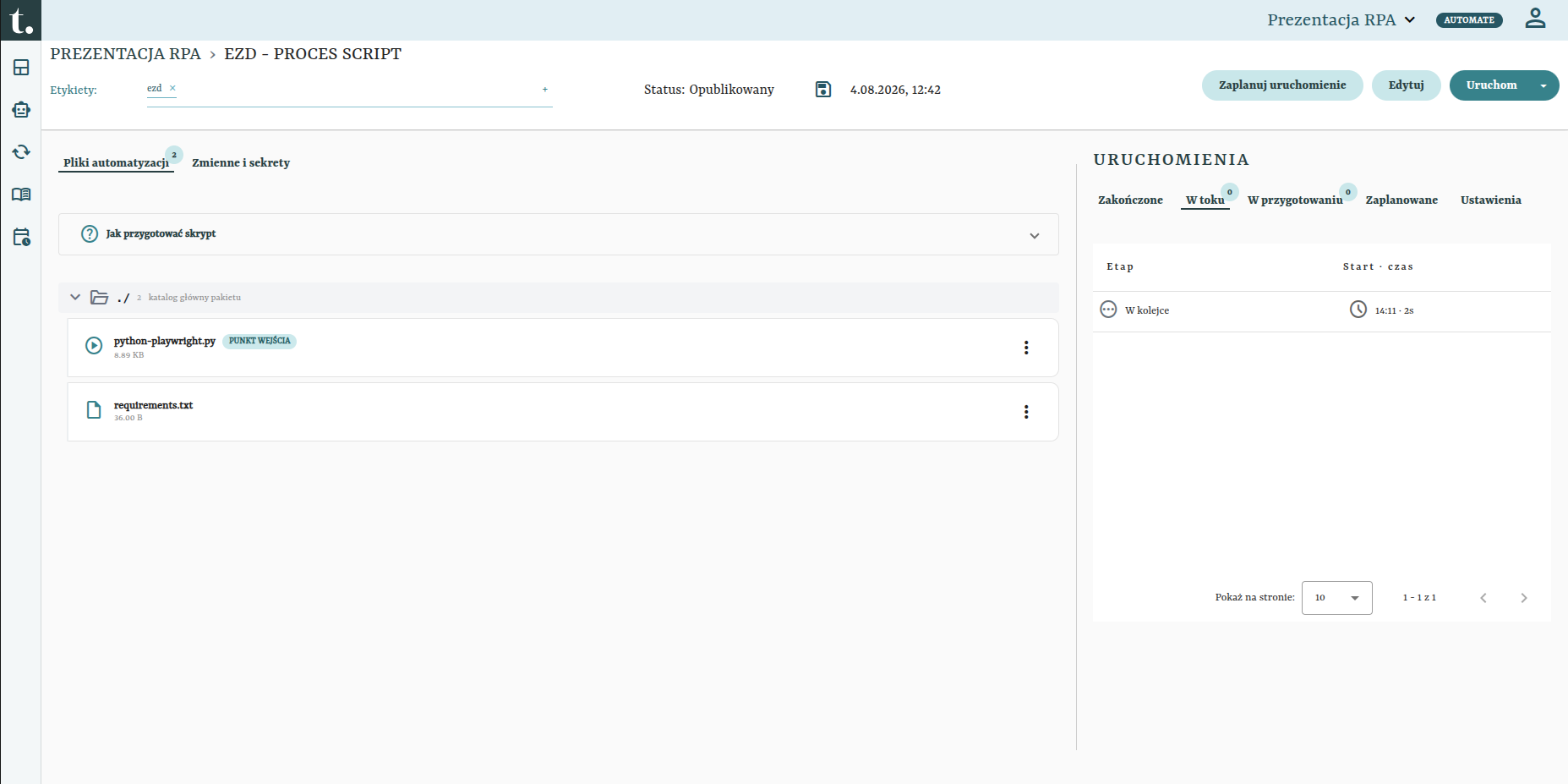Viewport: 1568px width, 784px height.
Task: Open the open-book icon in the sidebar
Action: (21, 195)
